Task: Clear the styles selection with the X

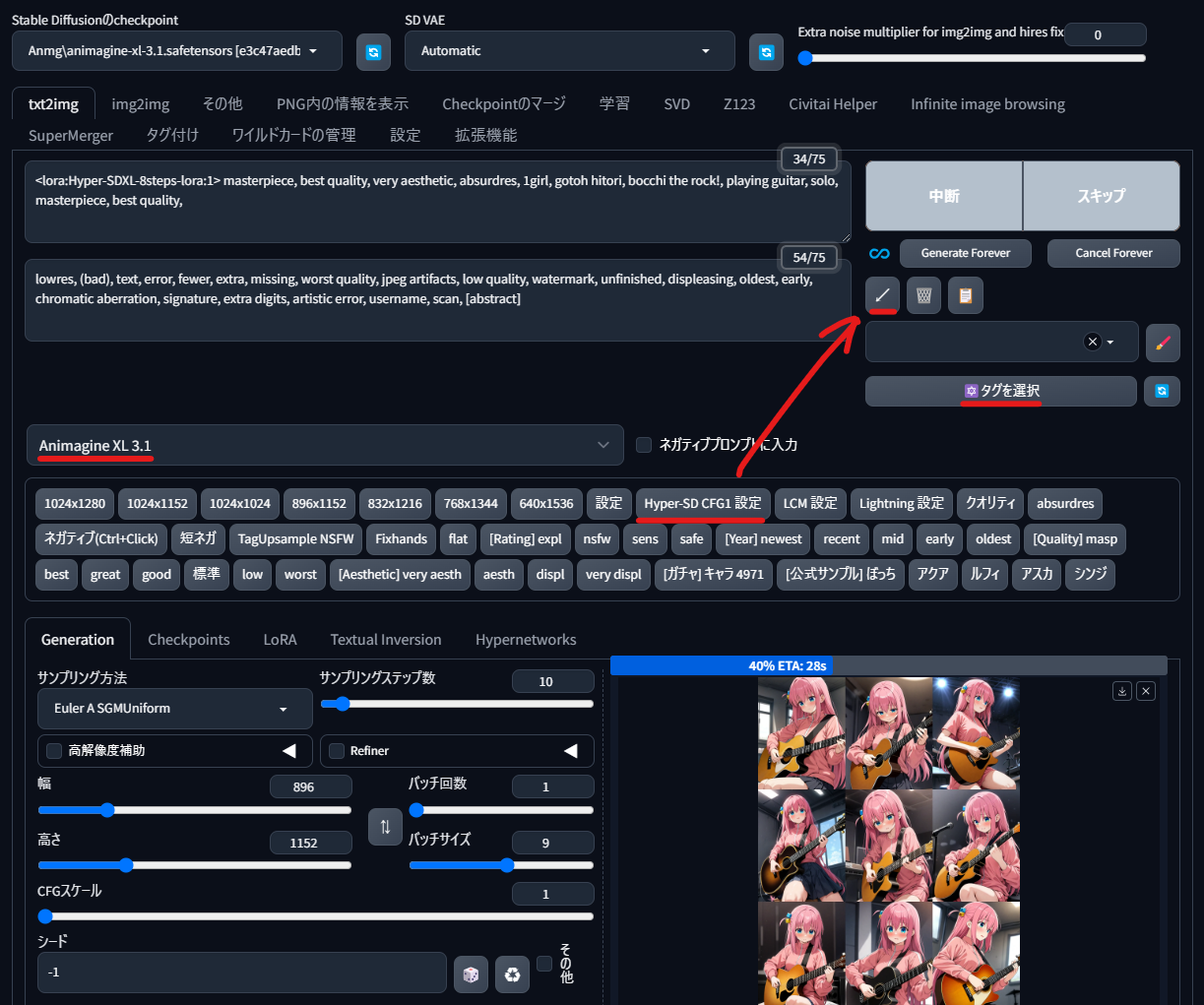Action: click(1092, 342)
